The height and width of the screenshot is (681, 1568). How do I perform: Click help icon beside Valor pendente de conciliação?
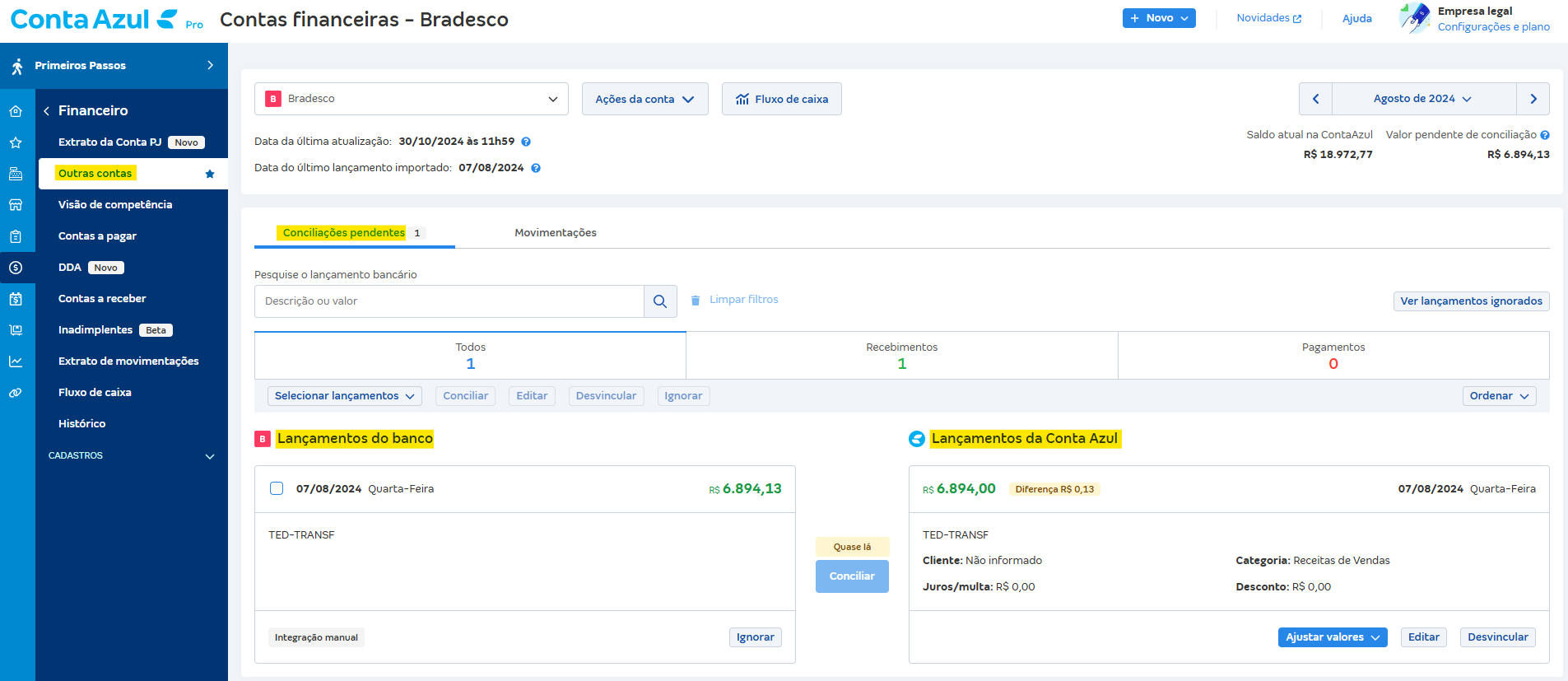(1545, 135)
